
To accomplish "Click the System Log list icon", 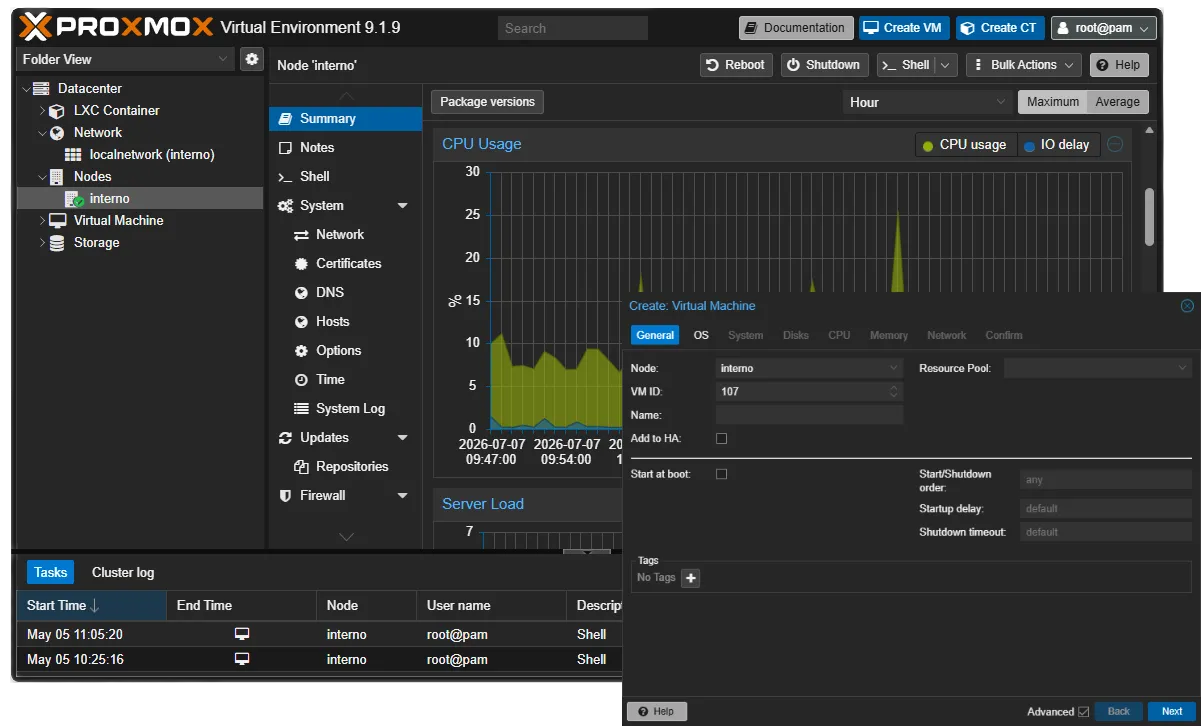I will (x=301, y=409).
